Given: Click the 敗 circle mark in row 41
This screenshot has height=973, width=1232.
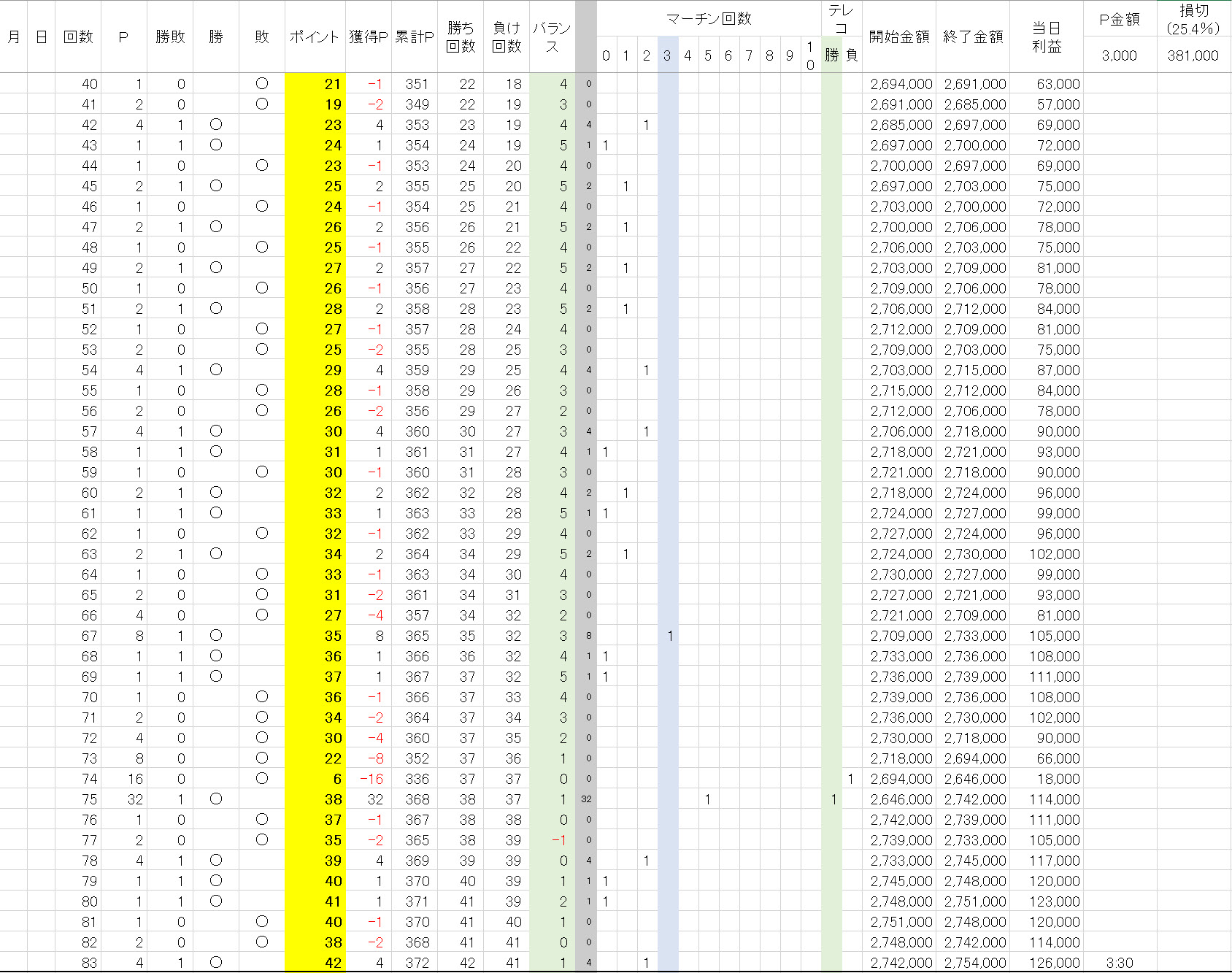Looking at the screenshot, I should [x=262, y=104].
